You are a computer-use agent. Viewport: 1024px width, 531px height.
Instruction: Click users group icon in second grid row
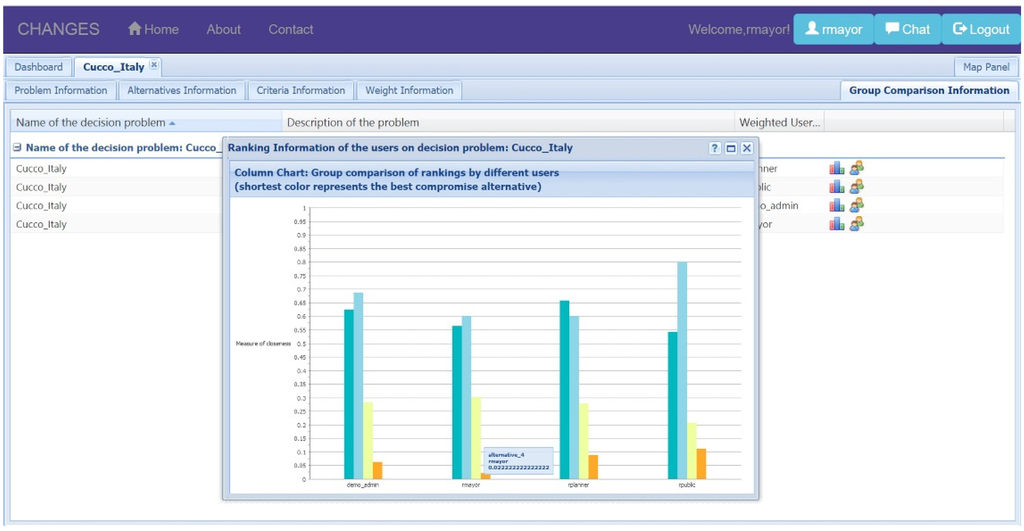pos(857,187)
